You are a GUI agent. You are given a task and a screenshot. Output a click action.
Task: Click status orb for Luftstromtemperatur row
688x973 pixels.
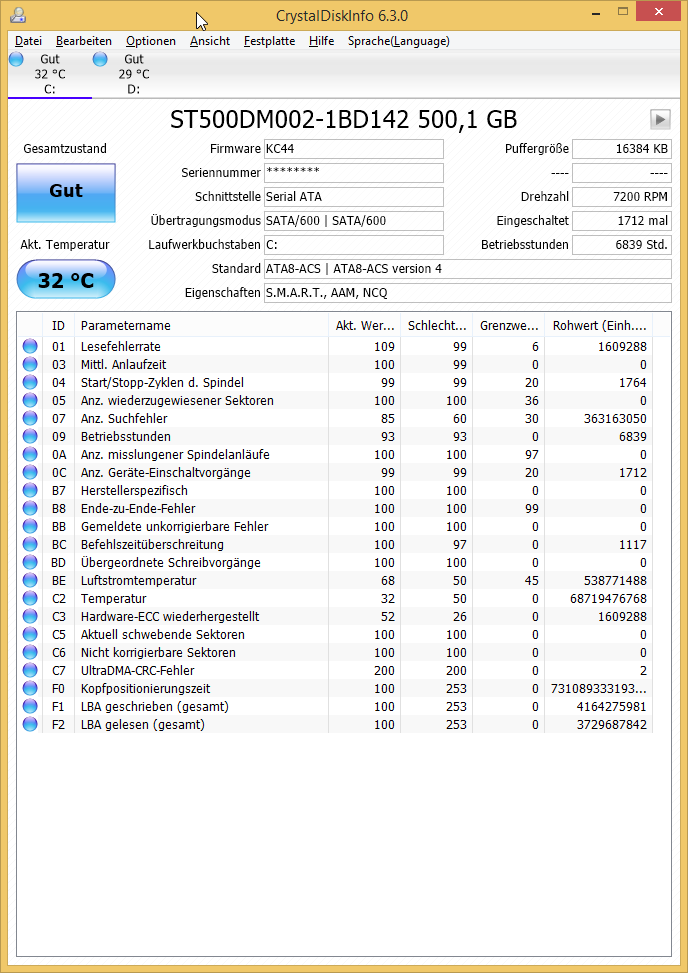coord(30,580)
